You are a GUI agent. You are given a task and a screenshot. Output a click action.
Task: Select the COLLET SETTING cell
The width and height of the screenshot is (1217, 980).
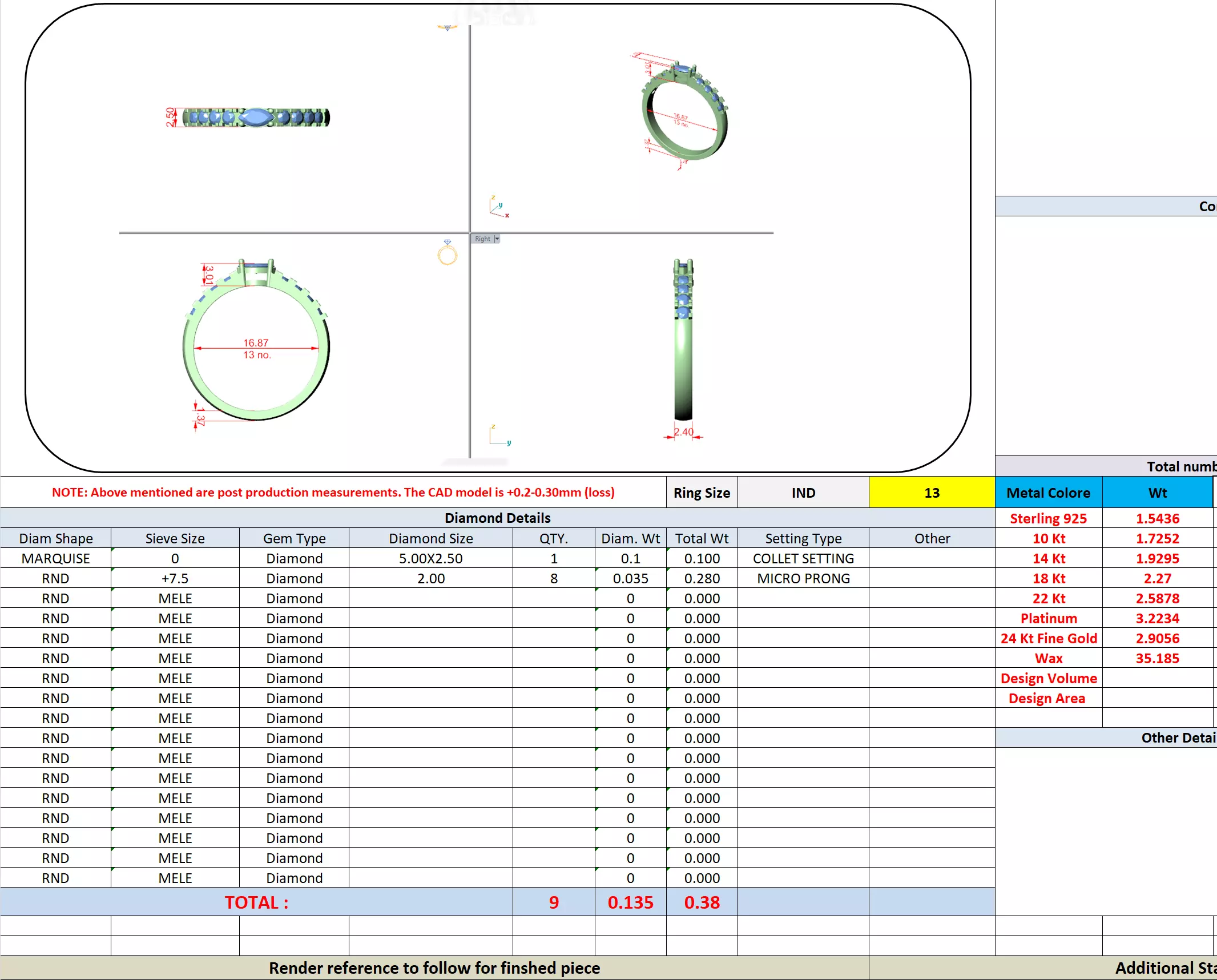coord(803,558)
